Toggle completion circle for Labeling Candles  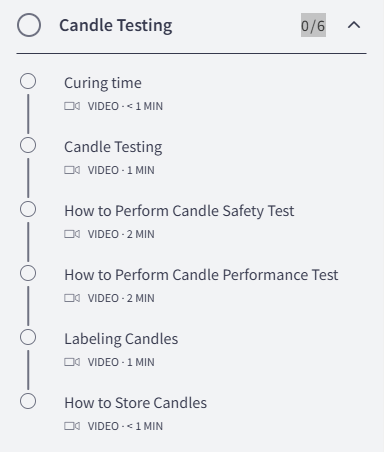coord(28,337)
